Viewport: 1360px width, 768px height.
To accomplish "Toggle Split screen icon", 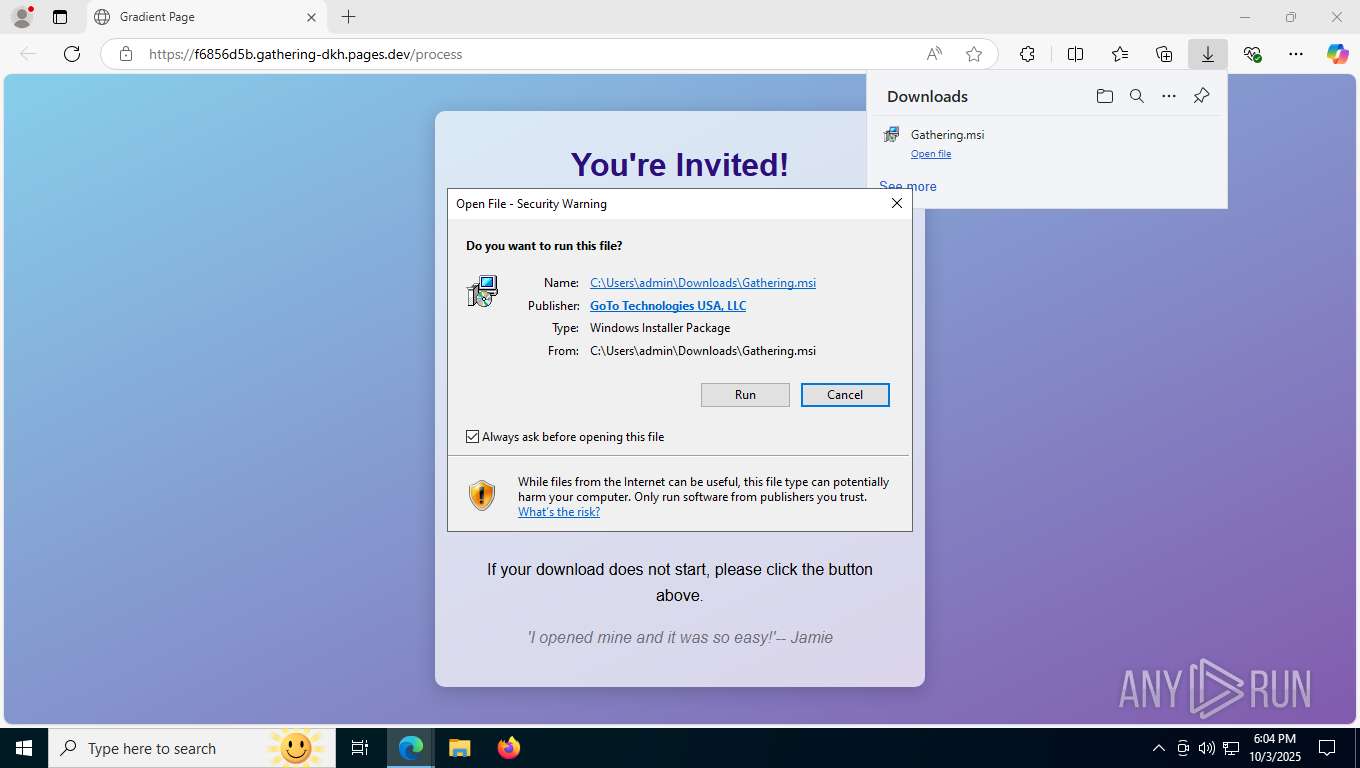I will pyautogui.click(x=1075, y=54).
